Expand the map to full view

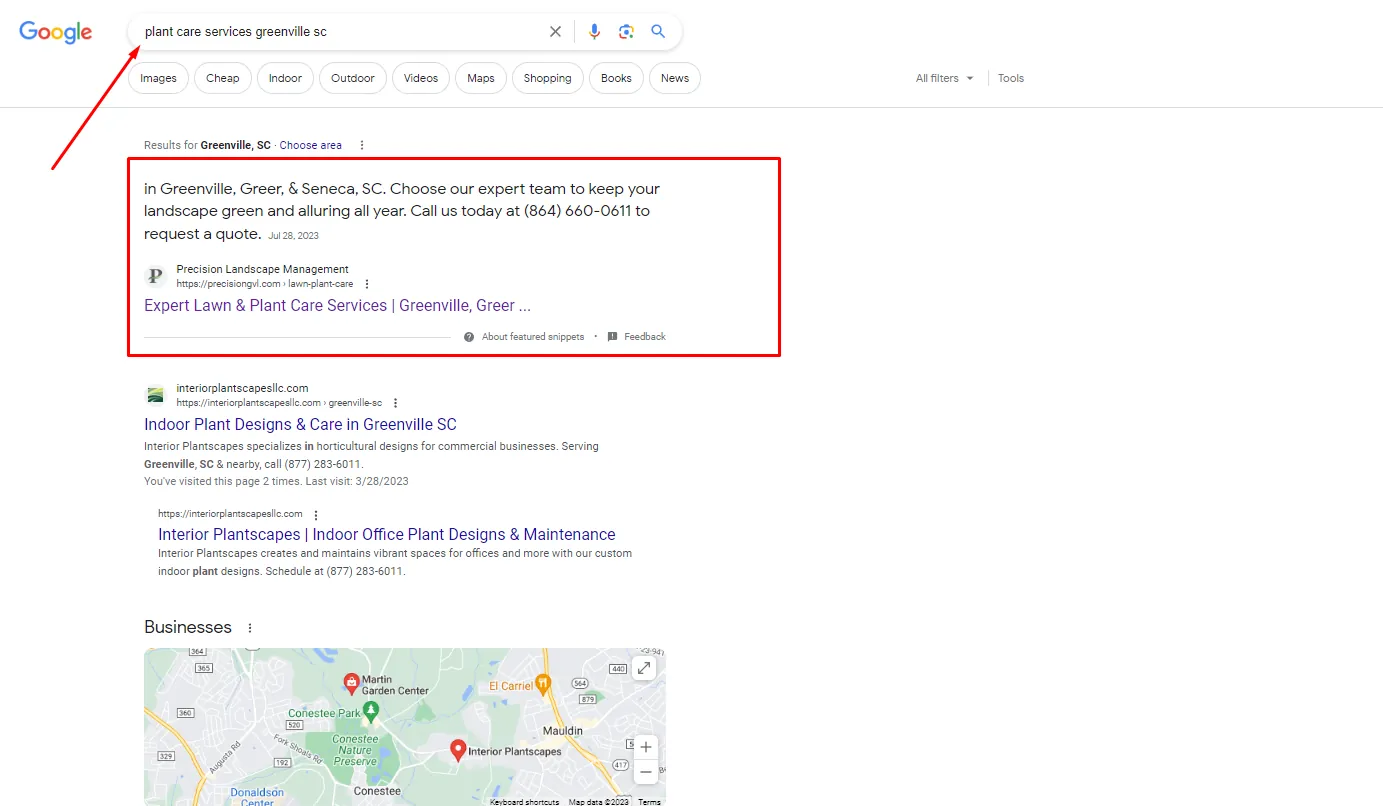tap(644, 668)
